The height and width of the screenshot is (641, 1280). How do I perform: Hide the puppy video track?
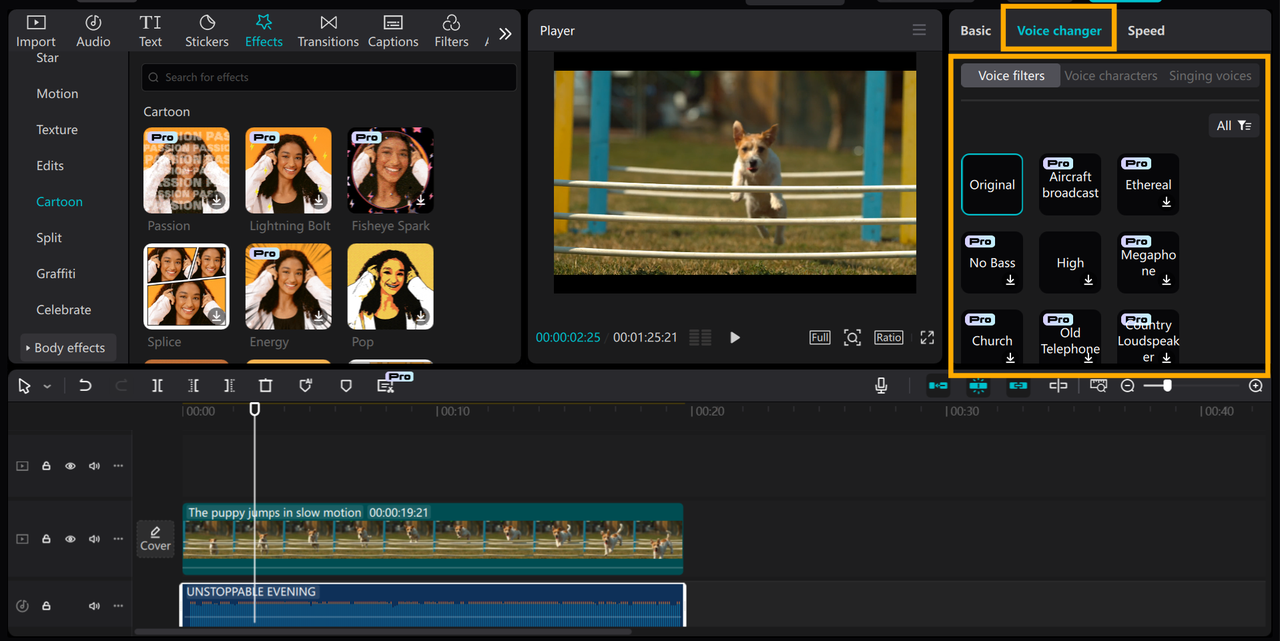[70, 539]
